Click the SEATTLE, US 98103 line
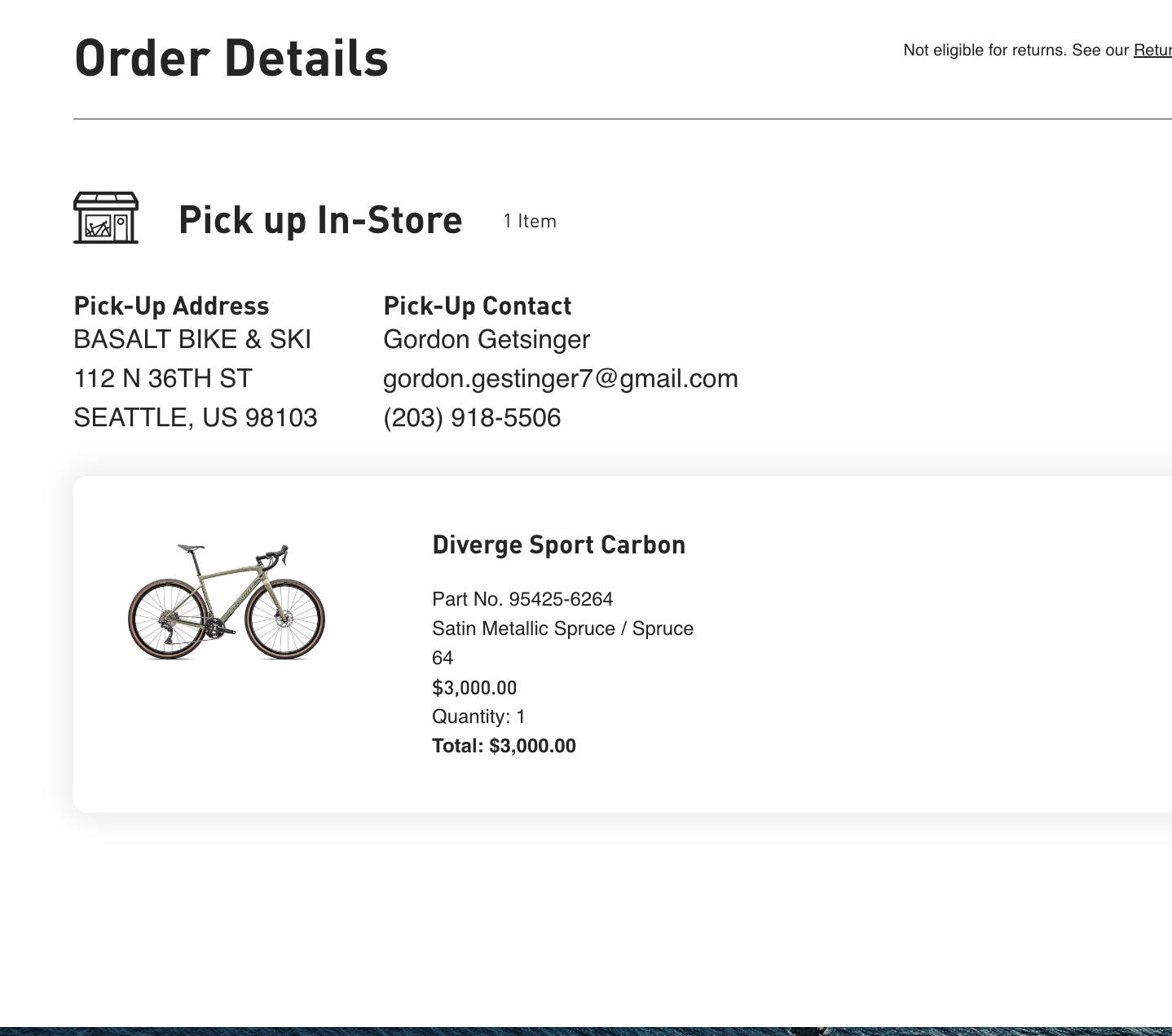This screenshot has height=1036, width=1172. point(196,417)
